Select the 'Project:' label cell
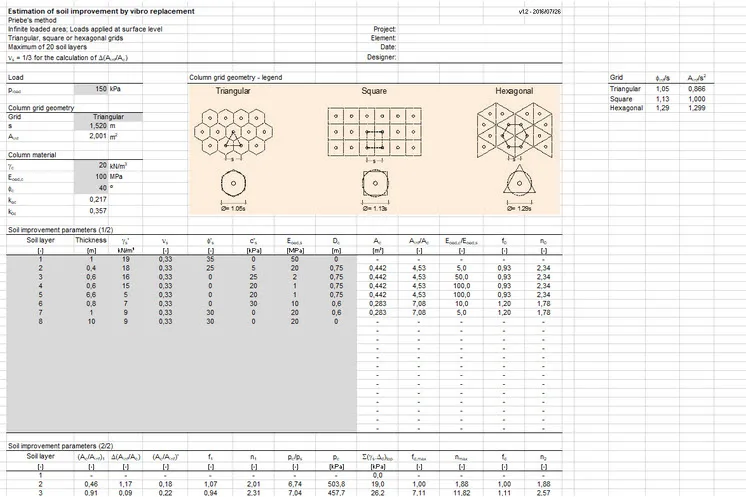The height and width of the screenshot is (497, 746). click(384, 29)
